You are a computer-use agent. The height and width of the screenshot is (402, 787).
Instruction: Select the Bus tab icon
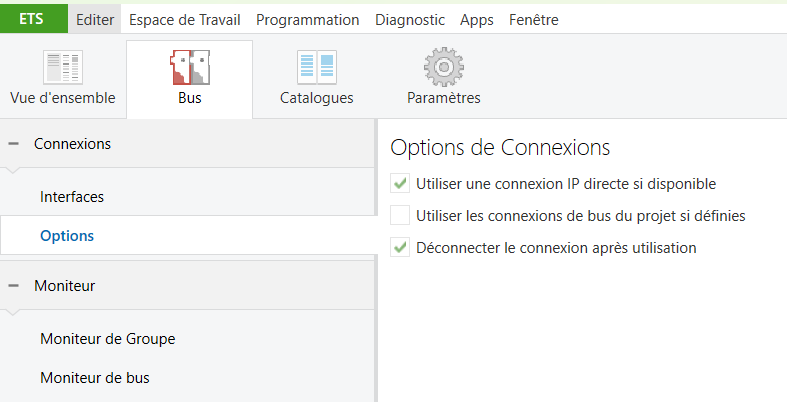pyautogui.click(x=190, y=68)
